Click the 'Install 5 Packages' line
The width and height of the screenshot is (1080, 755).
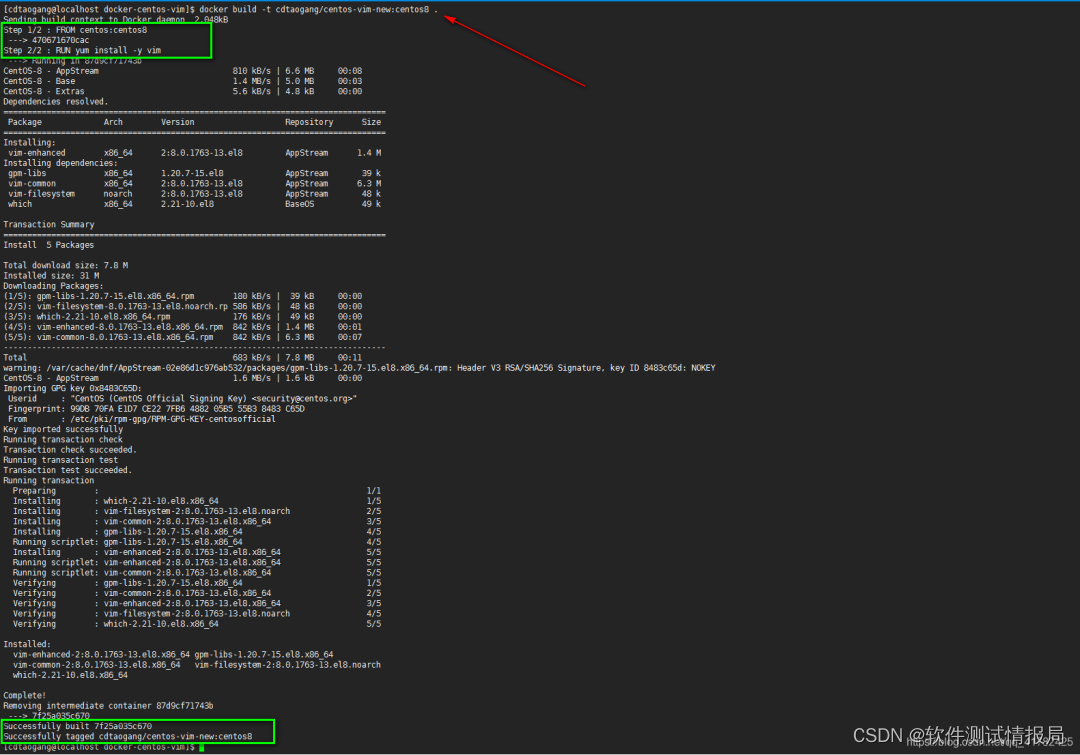(49, 245)
